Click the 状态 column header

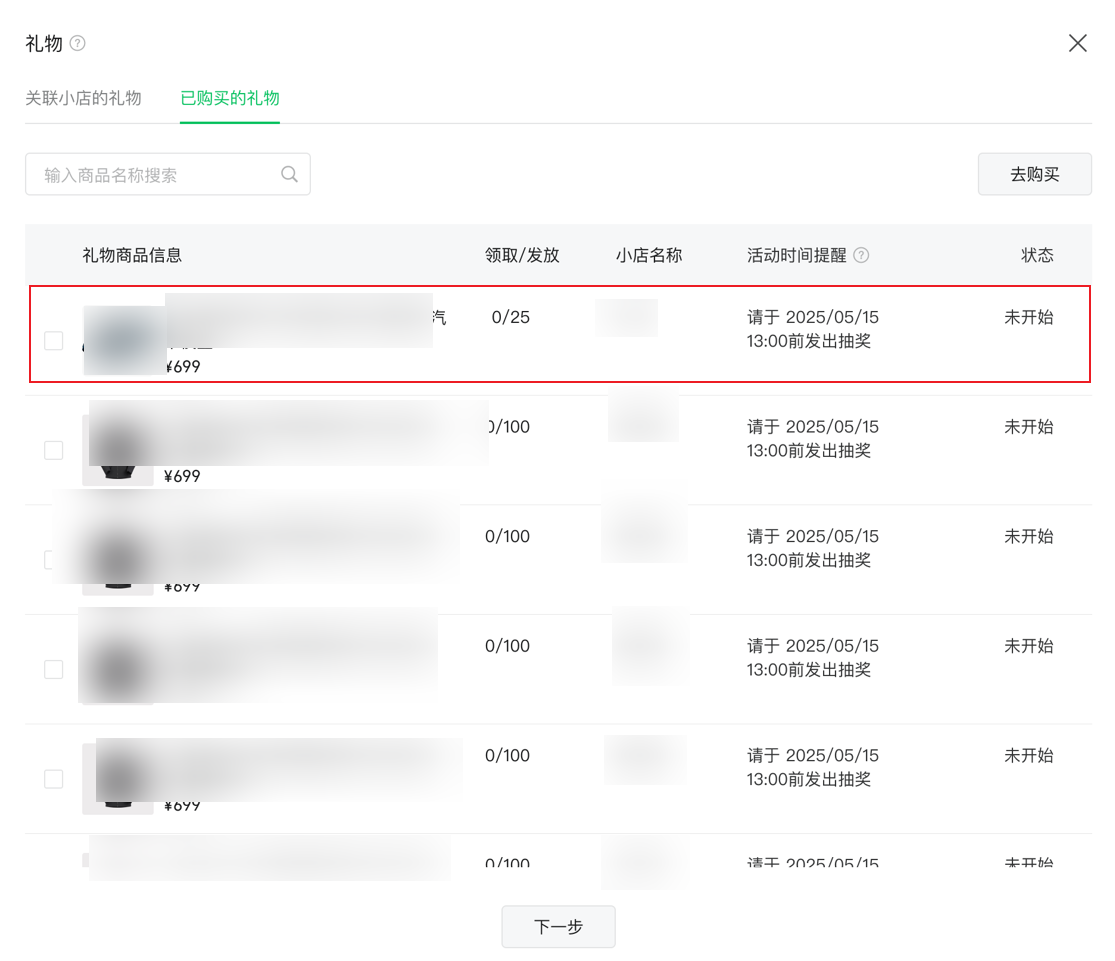click(1037, 255)
